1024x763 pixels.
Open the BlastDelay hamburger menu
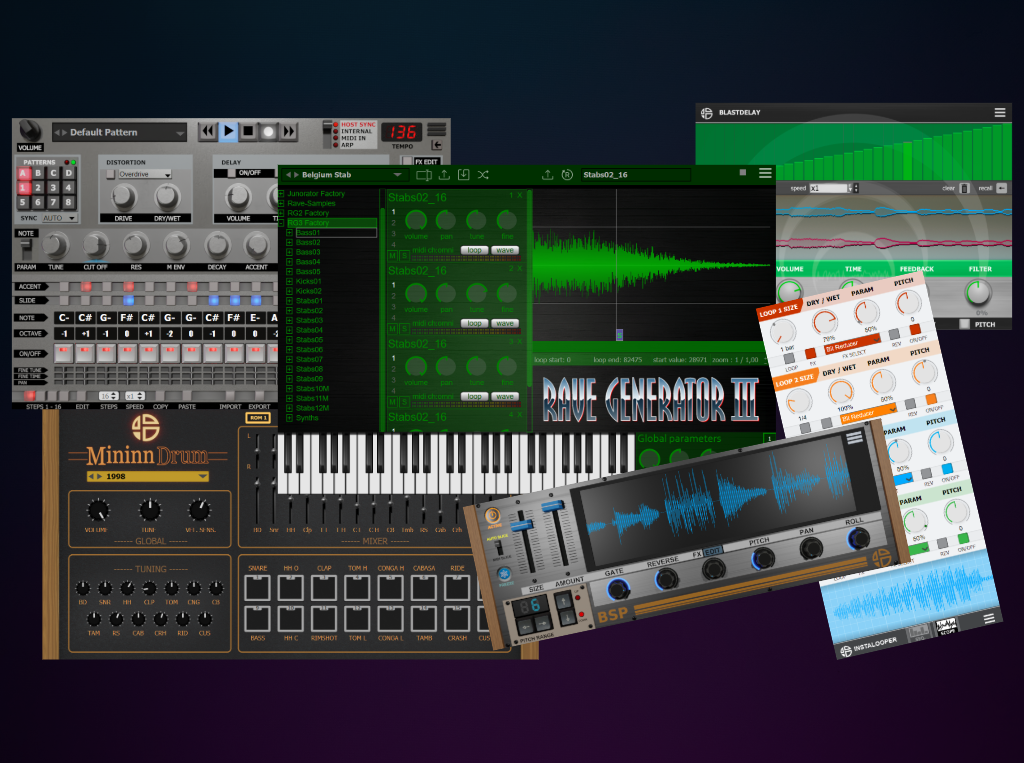pyautogui.click(x=1000, y=112)
